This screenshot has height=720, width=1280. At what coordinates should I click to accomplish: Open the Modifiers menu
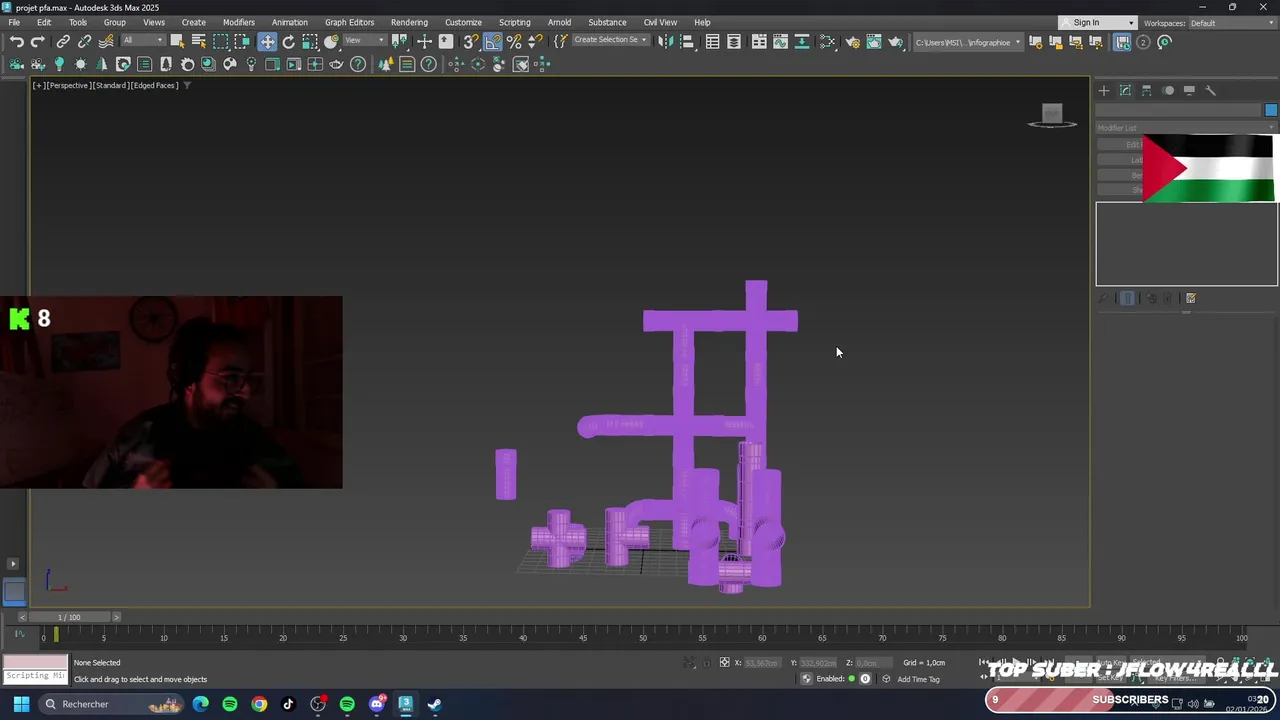pyautogui.click(x=238, y=23)
